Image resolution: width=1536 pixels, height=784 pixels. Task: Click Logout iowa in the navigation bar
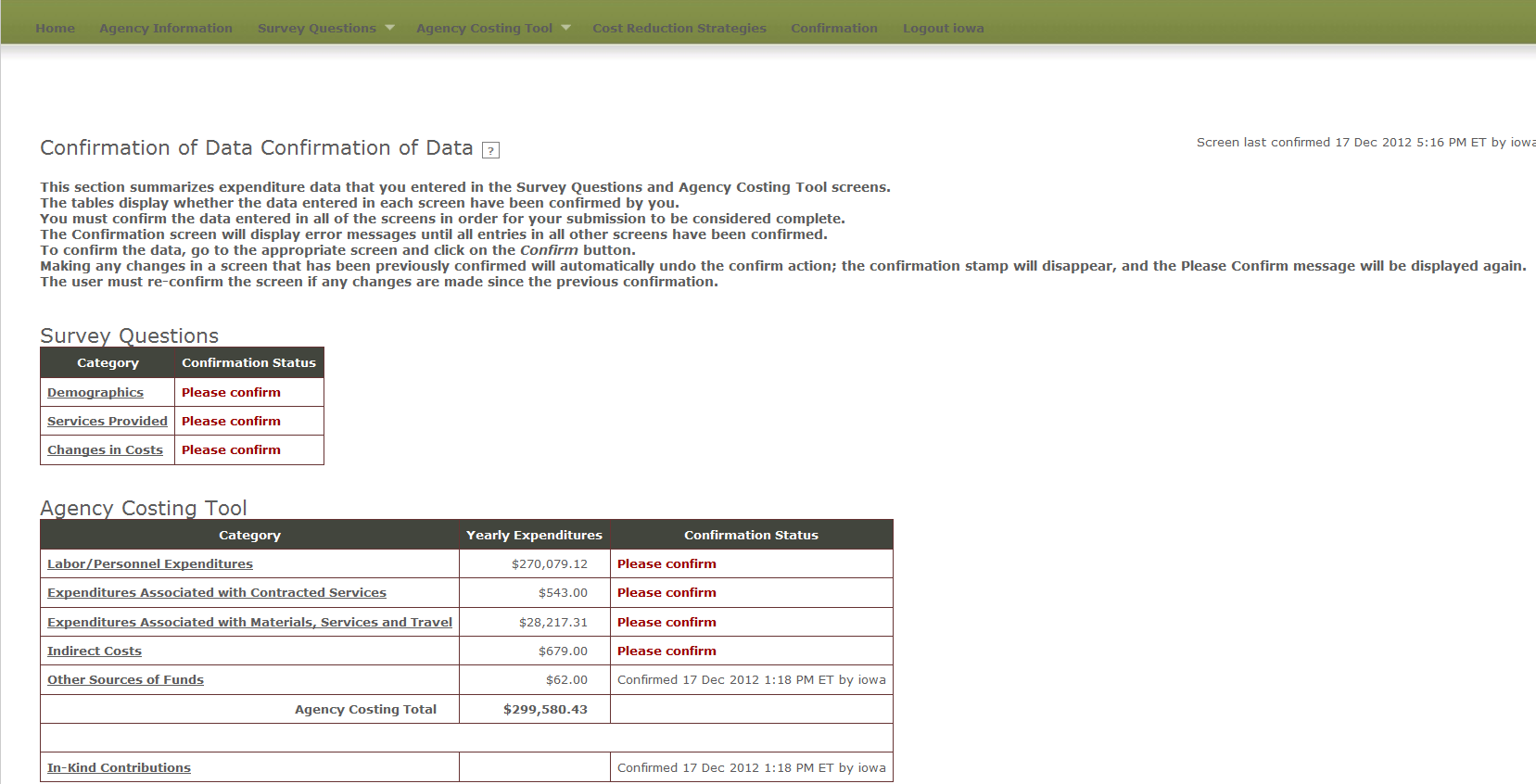[x=944, y=28]
